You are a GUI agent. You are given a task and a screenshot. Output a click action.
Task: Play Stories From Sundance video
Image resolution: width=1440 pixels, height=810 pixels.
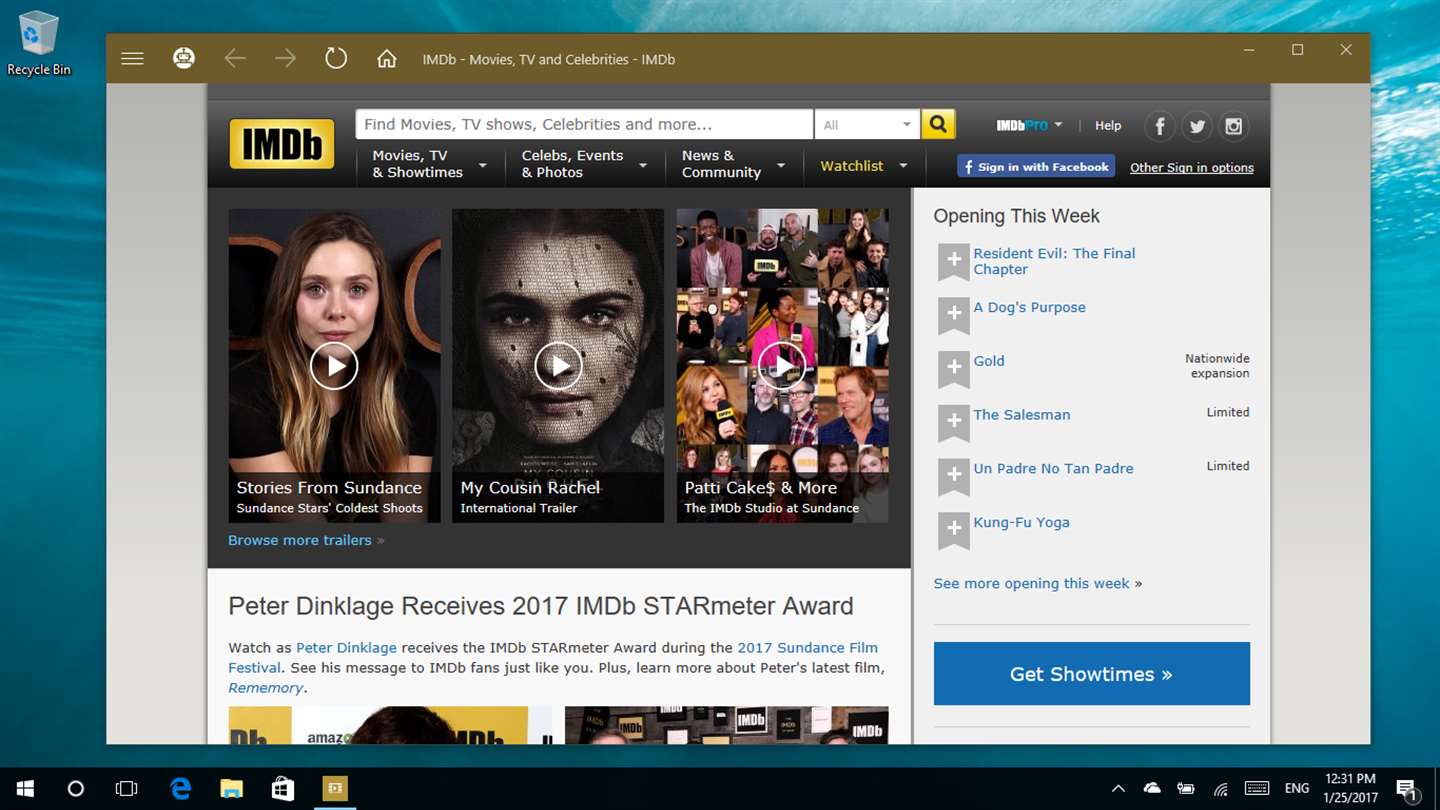click(x=334, y=366)
